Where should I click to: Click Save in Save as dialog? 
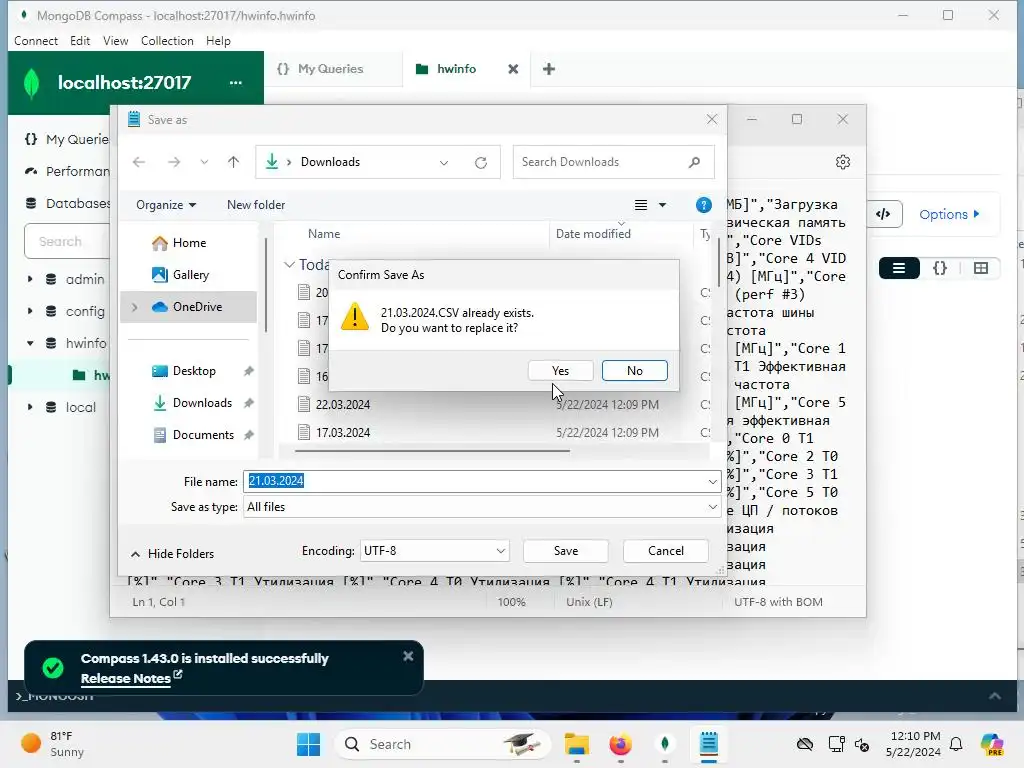(566, 551)
